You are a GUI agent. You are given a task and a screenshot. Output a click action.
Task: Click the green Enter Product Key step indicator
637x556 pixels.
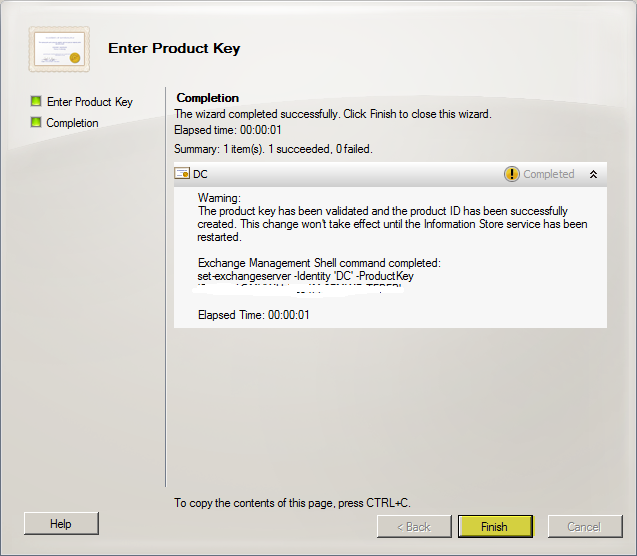coord(36,101)
